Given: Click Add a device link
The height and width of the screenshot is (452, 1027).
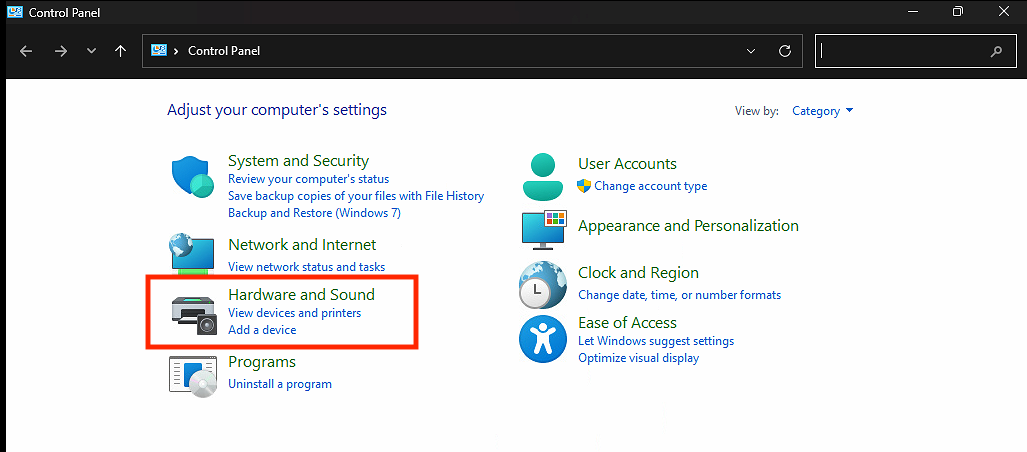Looking at the screenshot, I should [262, 330].
